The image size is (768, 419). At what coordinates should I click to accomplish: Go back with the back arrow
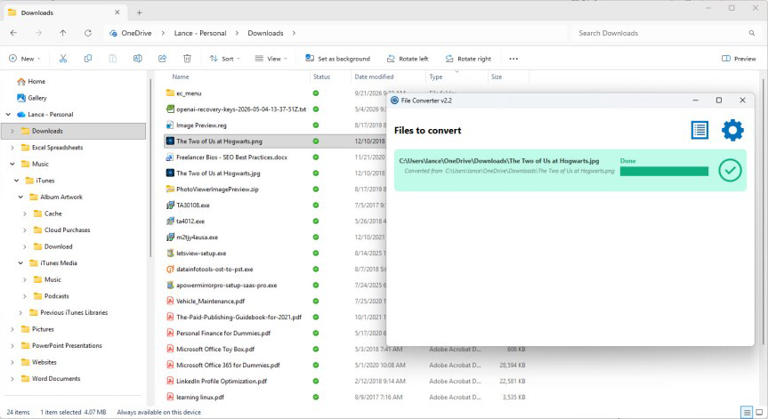point(14,33)
